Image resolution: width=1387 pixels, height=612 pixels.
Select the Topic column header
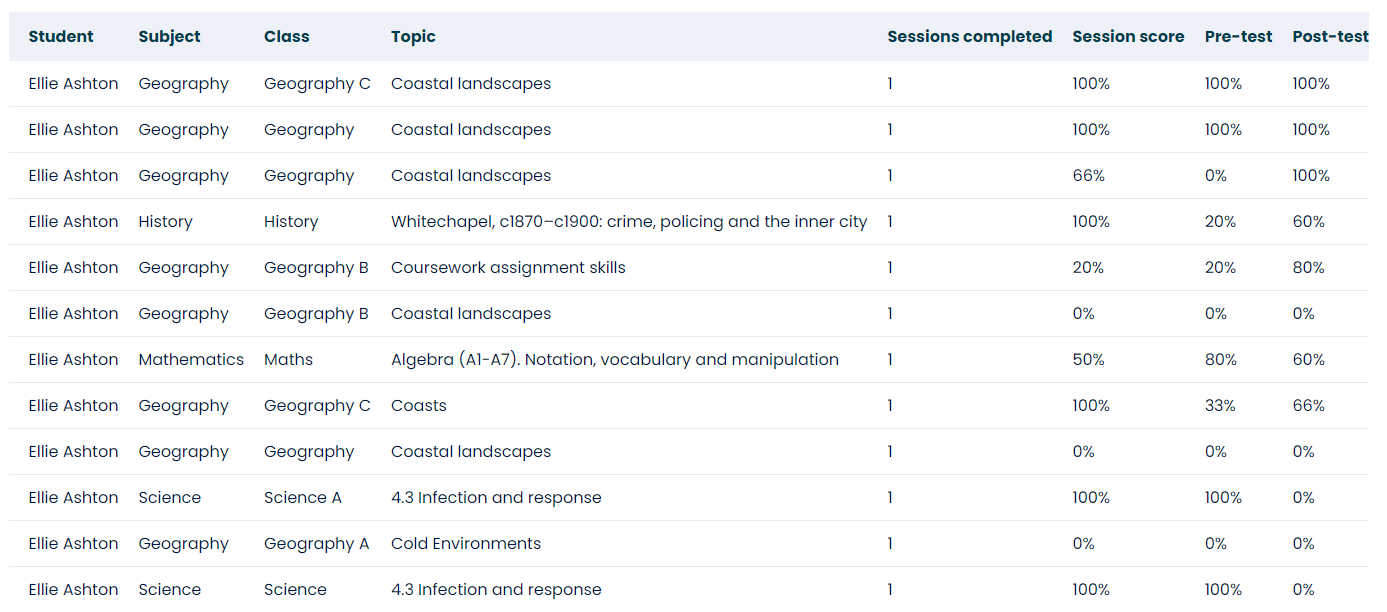click(x=413, y=37)
